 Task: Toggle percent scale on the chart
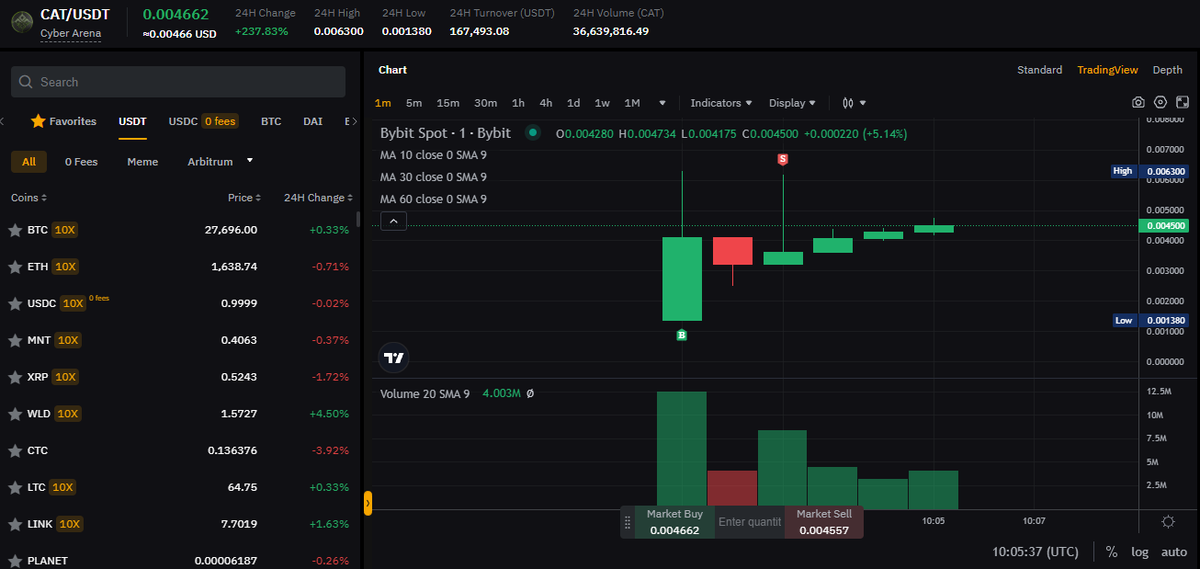tap(1112, 551)
